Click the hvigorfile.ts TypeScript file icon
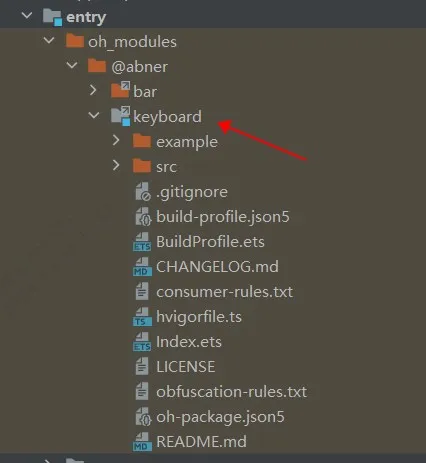426x463 pixels. [142, 317]
